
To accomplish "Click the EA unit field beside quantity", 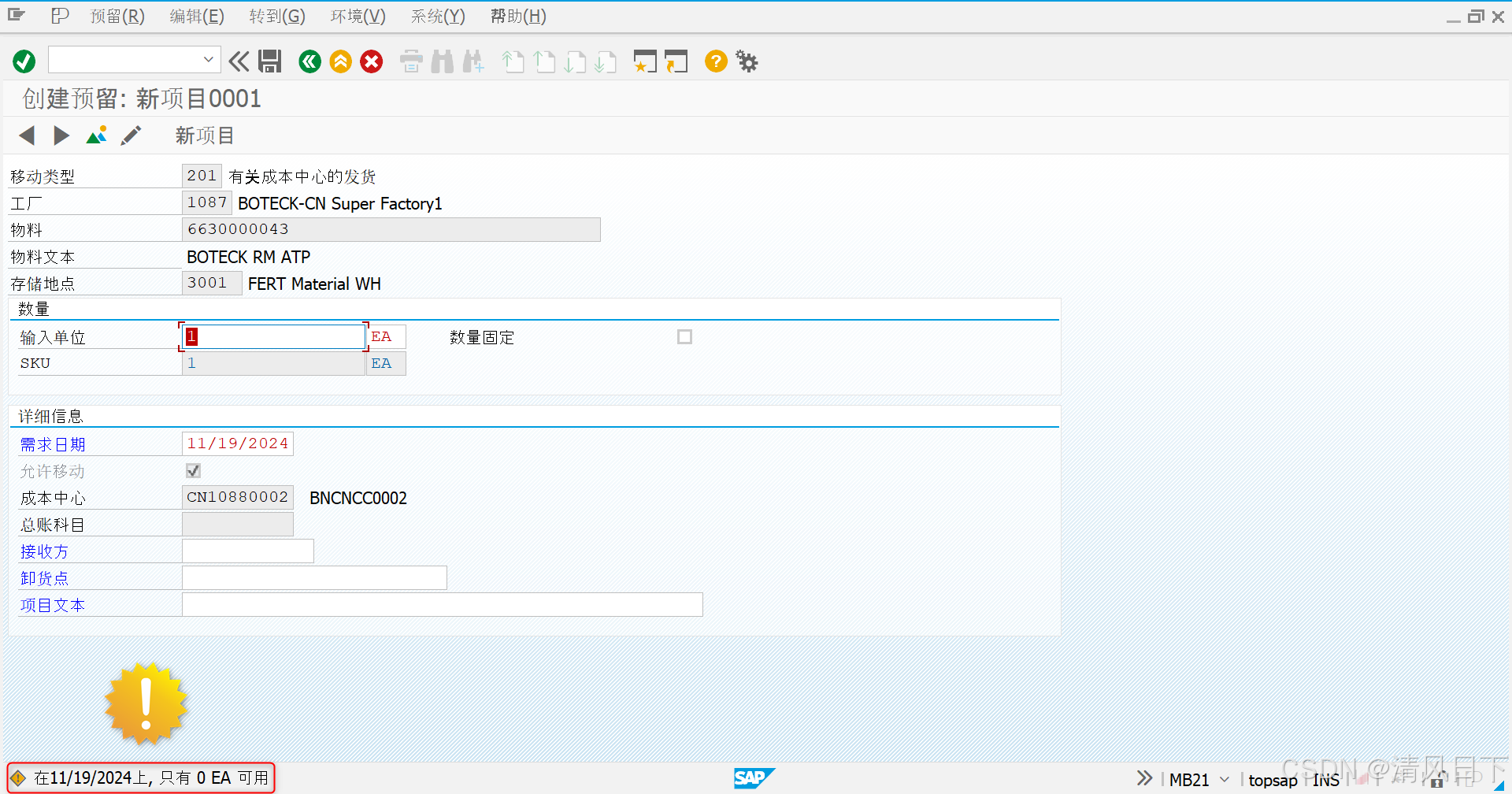I will tap(386, 336).
